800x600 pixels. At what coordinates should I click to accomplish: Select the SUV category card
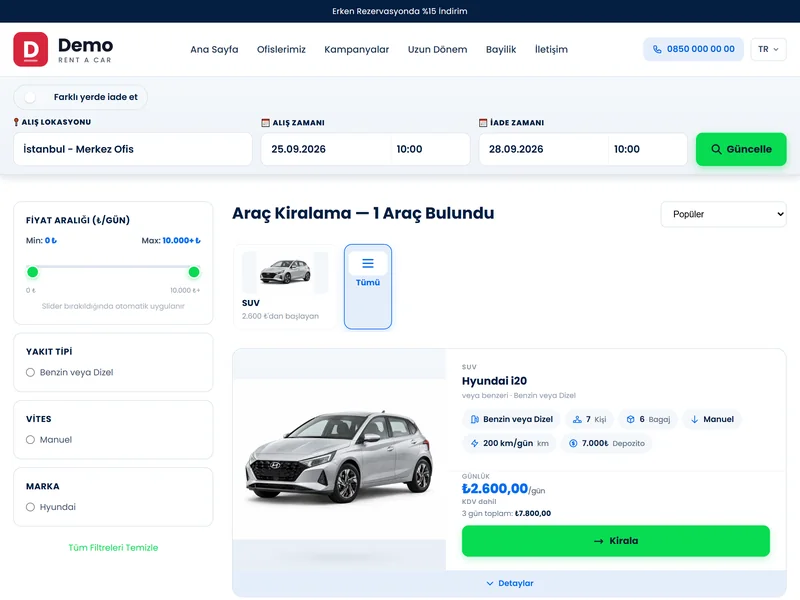coord(285,287)
